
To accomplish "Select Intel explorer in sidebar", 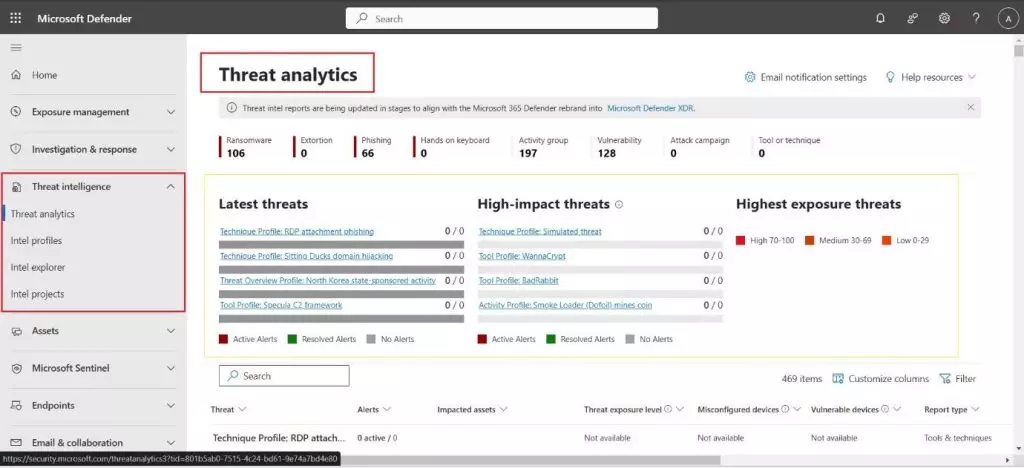I will tap(37, 268).
